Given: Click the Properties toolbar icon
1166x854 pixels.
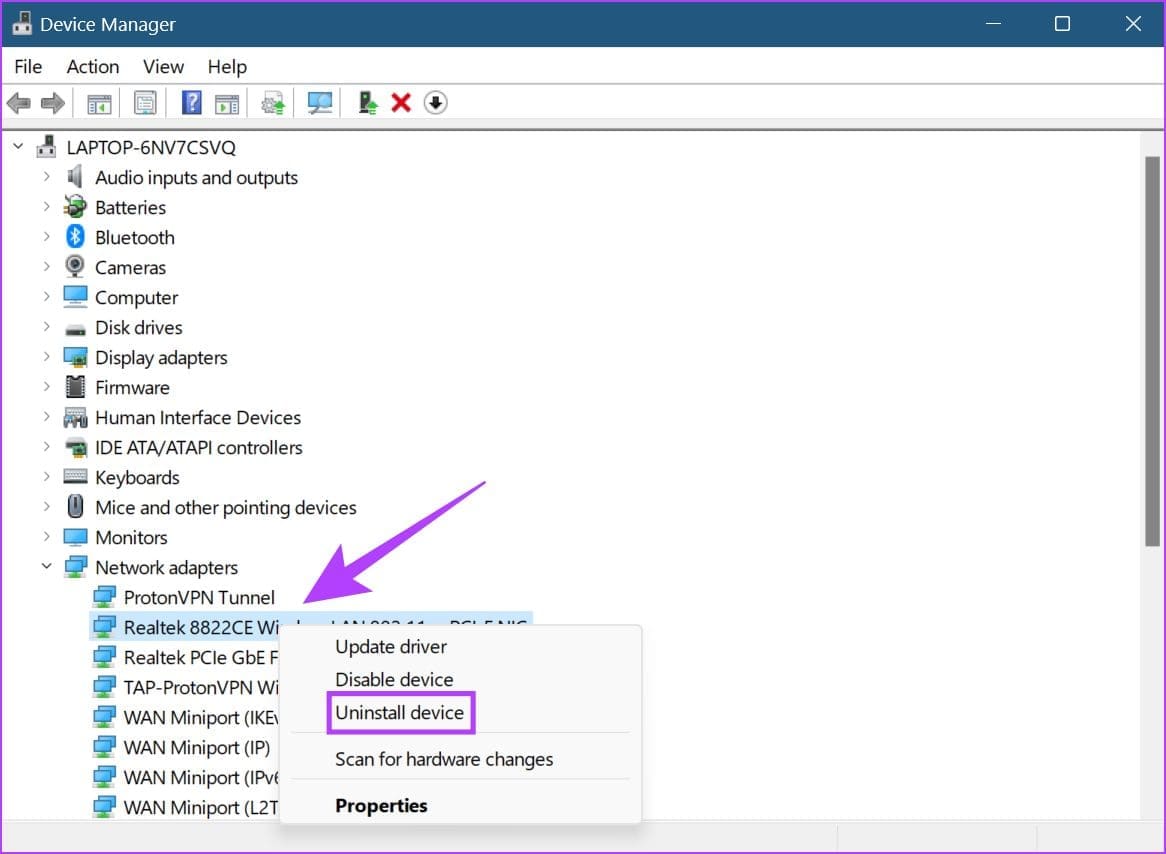Looking at the screenshot, I should 146,103.
